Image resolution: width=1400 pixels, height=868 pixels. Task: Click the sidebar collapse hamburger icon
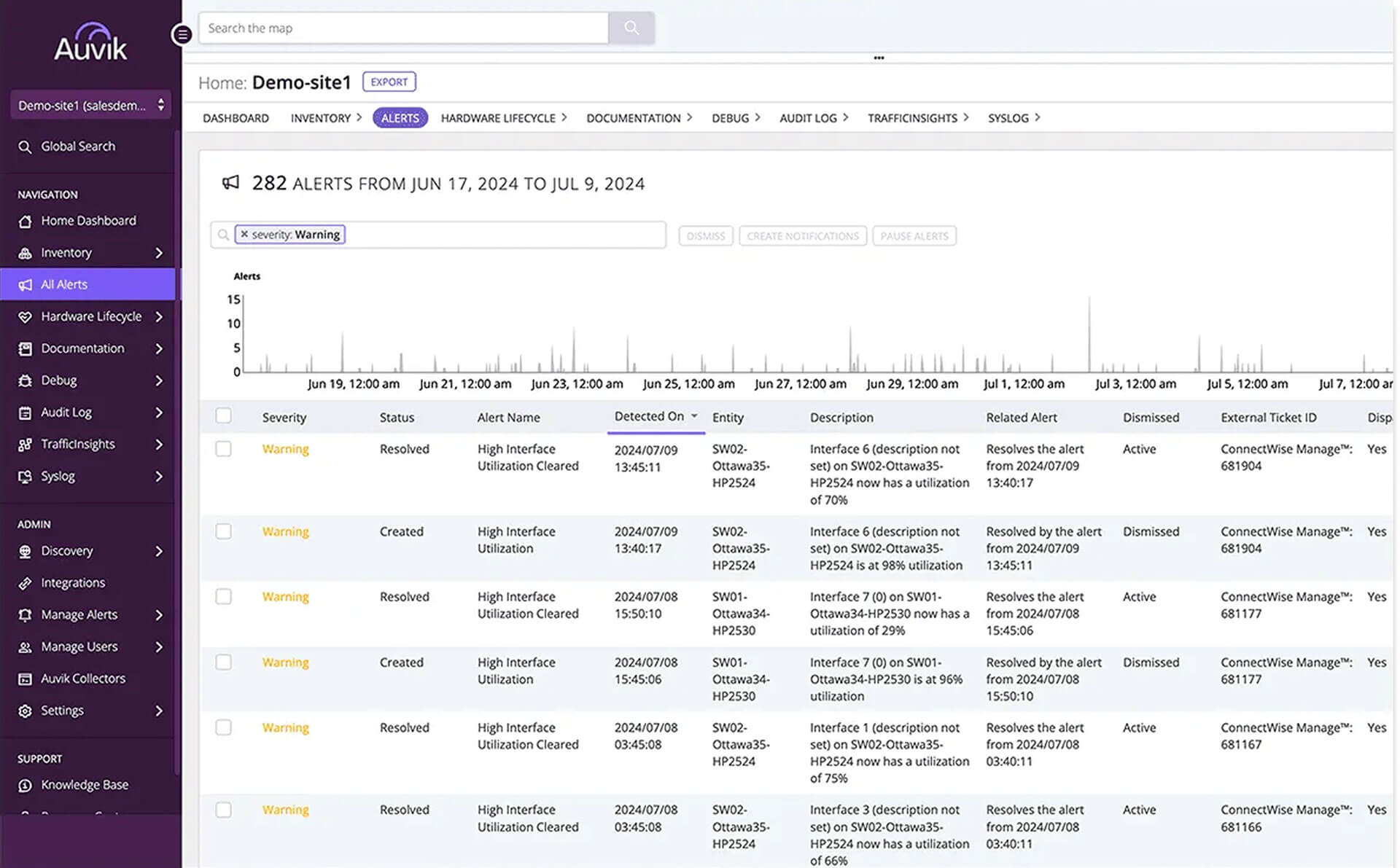(x=182, y=34)
